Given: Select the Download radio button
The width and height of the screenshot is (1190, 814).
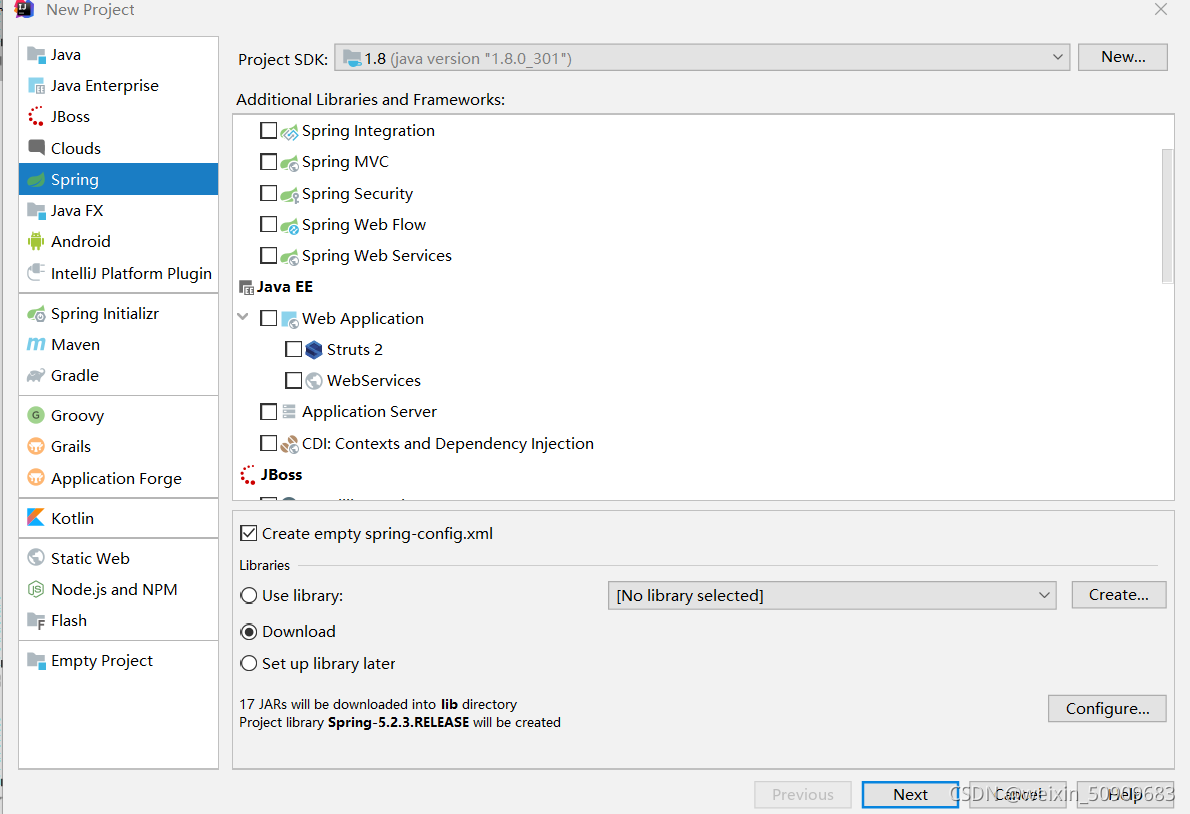Looking at the screenshot, I should 248,631.
